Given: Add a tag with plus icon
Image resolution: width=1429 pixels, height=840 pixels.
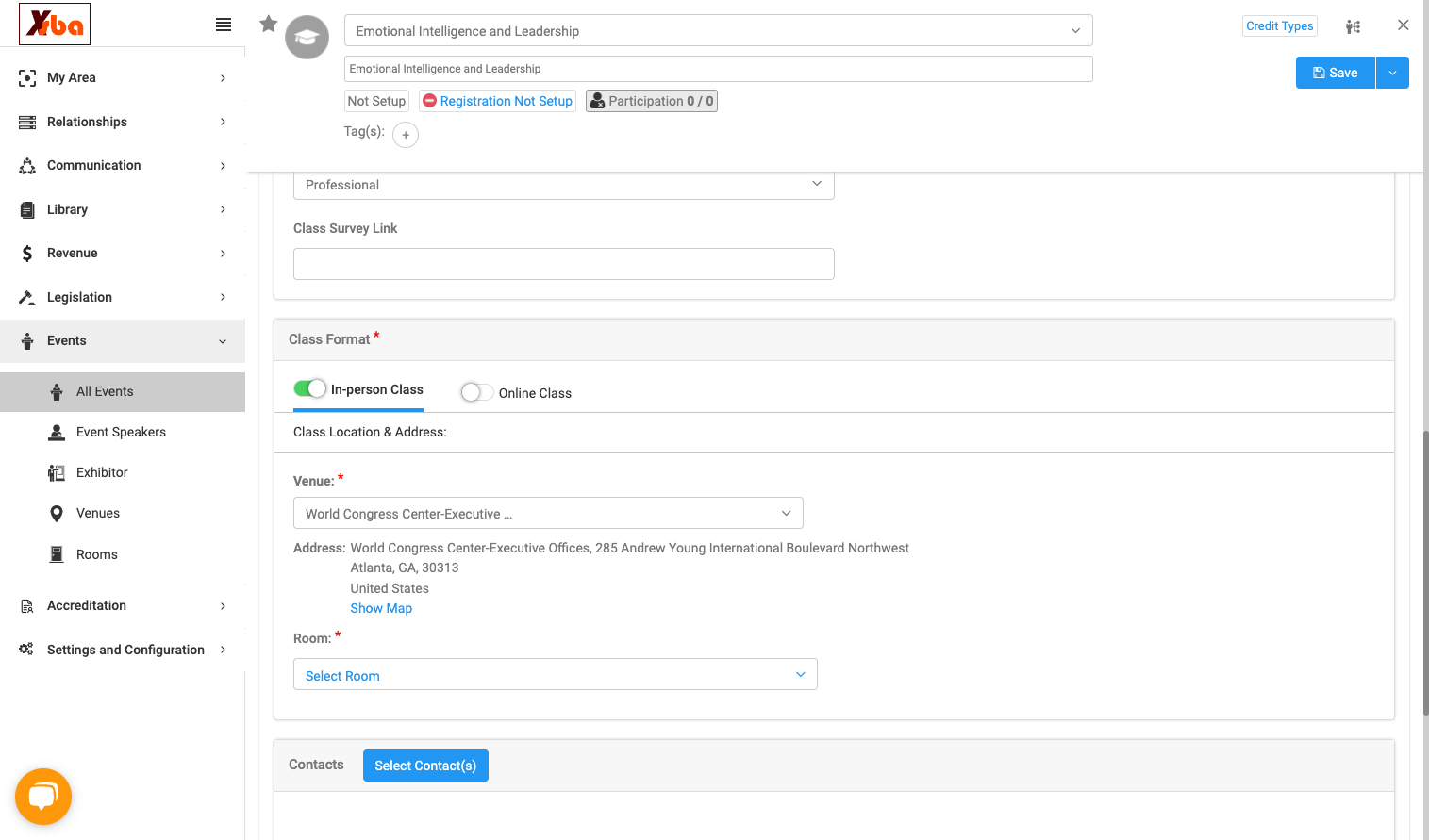Looking at the screenshot, I should point(406,135).
